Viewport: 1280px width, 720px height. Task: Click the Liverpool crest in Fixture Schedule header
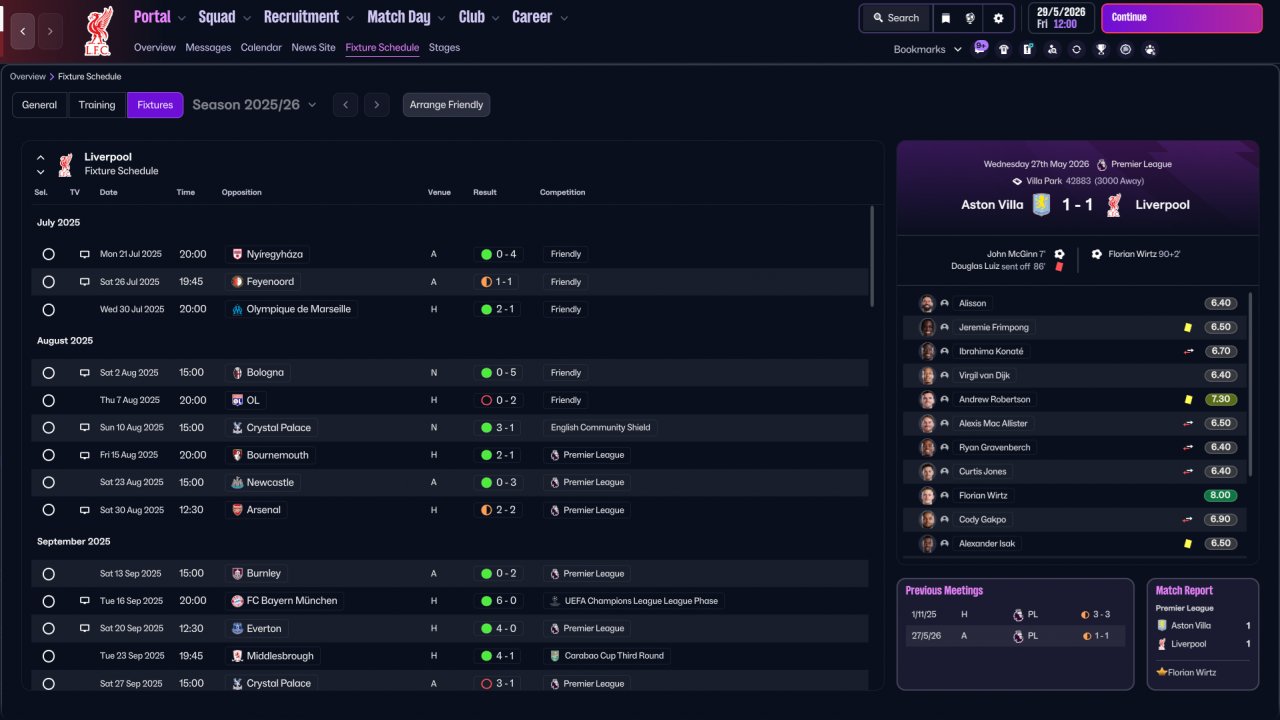click(65, 164)
